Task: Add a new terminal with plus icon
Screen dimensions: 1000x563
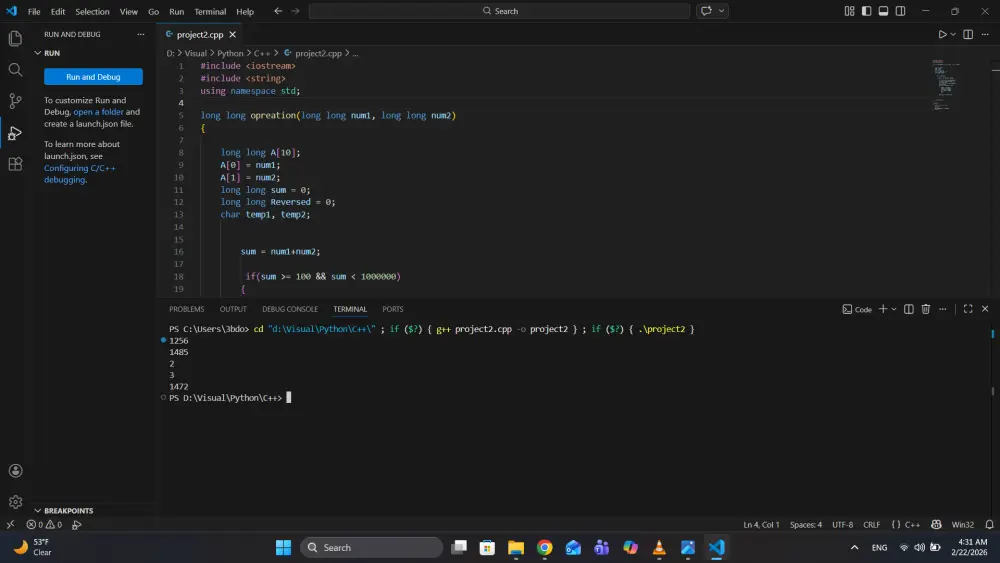Action: [883, 309]
